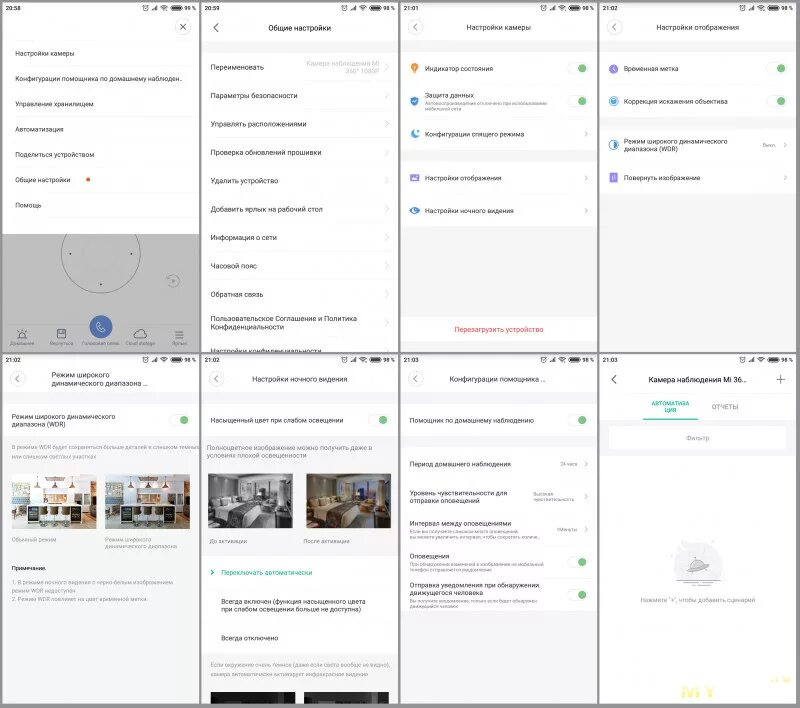Screen dimensions: 800x708
Task: Open Проверка обновлений прошивки chevron
Action: coord(386,152)
